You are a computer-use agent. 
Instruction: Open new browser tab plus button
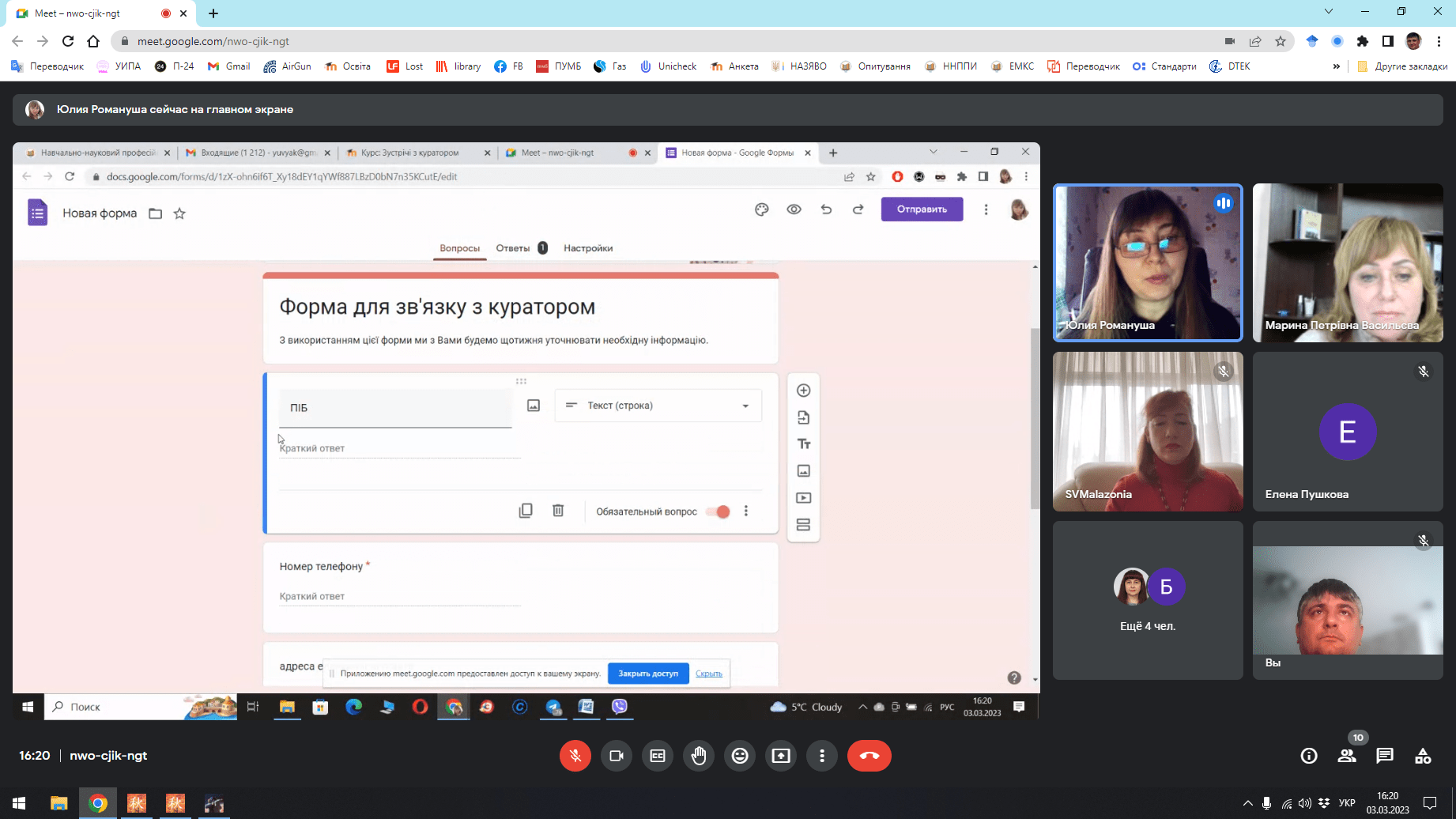click(x=213, y=13)
